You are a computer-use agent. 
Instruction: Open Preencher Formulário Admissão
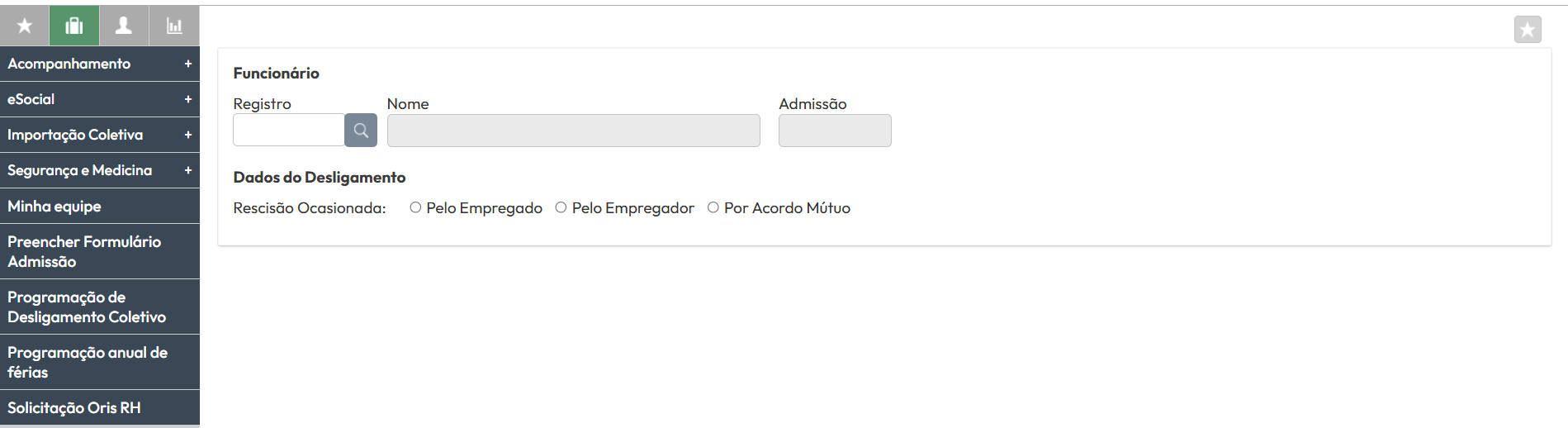[x=100, y=251]
